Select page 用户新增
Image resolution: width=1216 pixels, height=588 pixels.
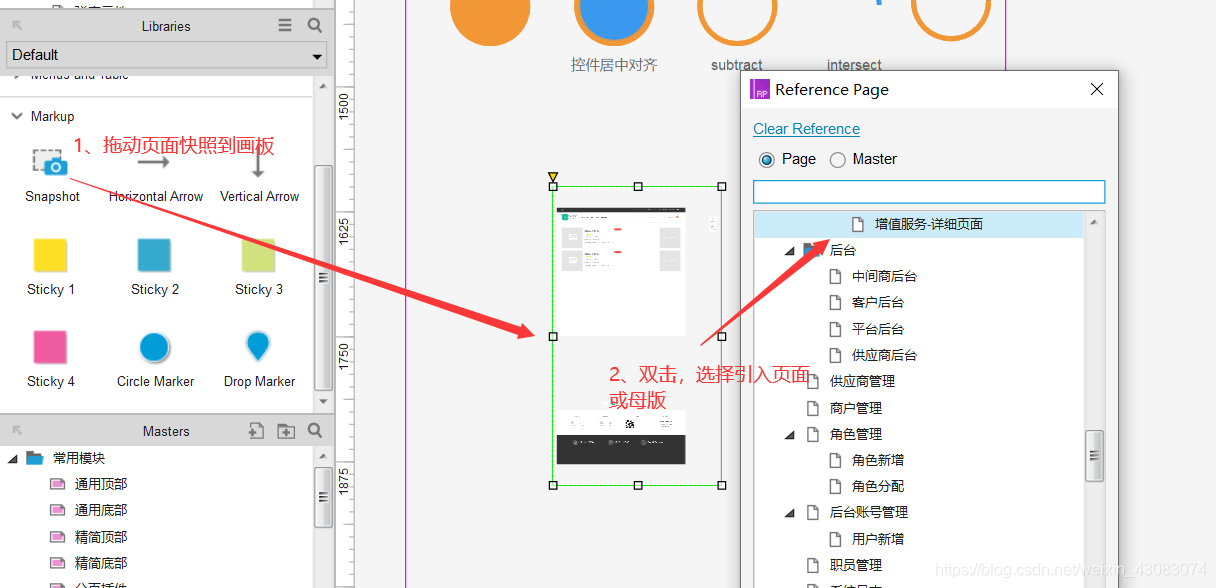pos(878,539)
